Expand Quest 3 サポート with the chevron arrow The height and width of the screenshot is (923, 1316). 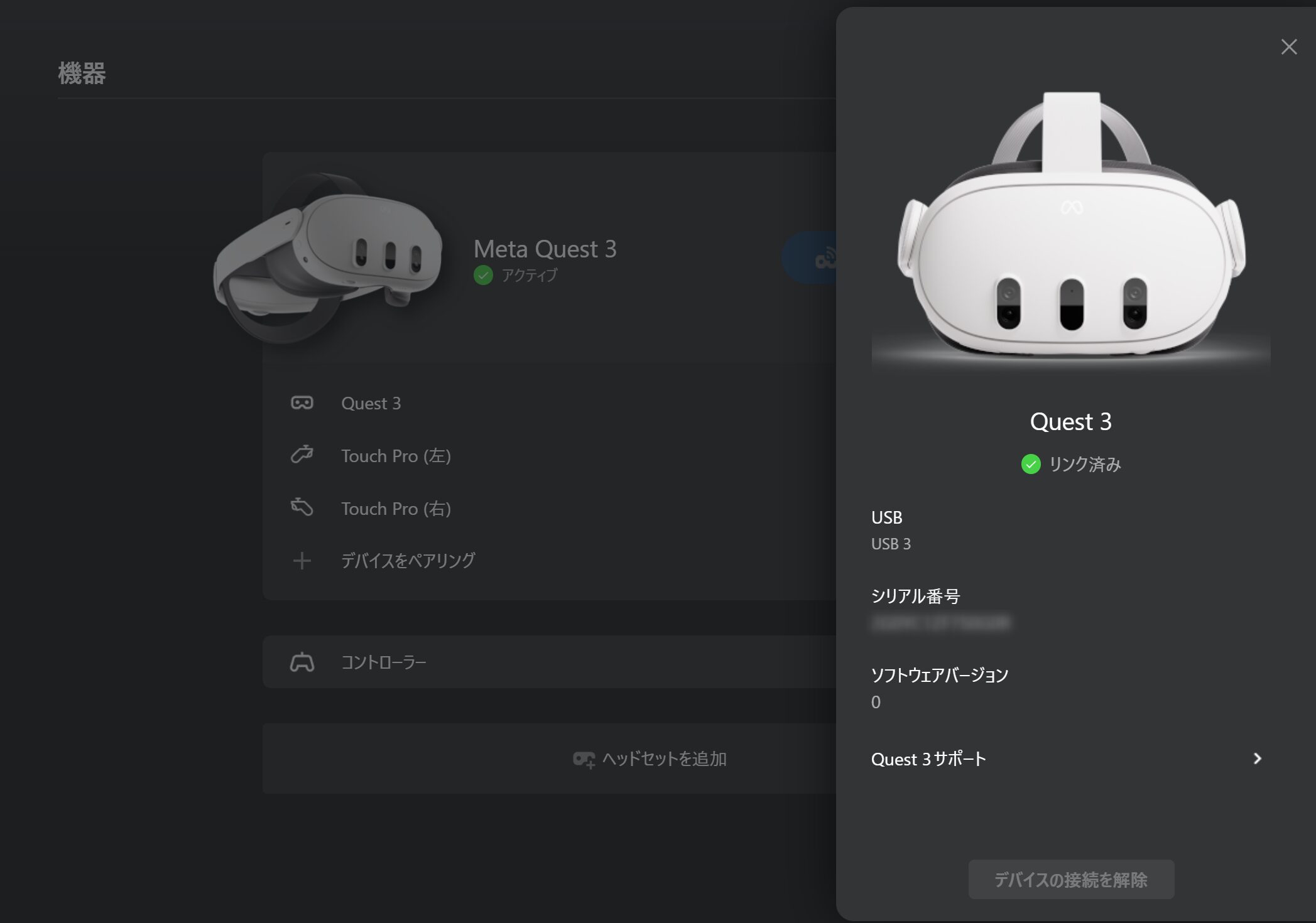[x=1257, y=758]
